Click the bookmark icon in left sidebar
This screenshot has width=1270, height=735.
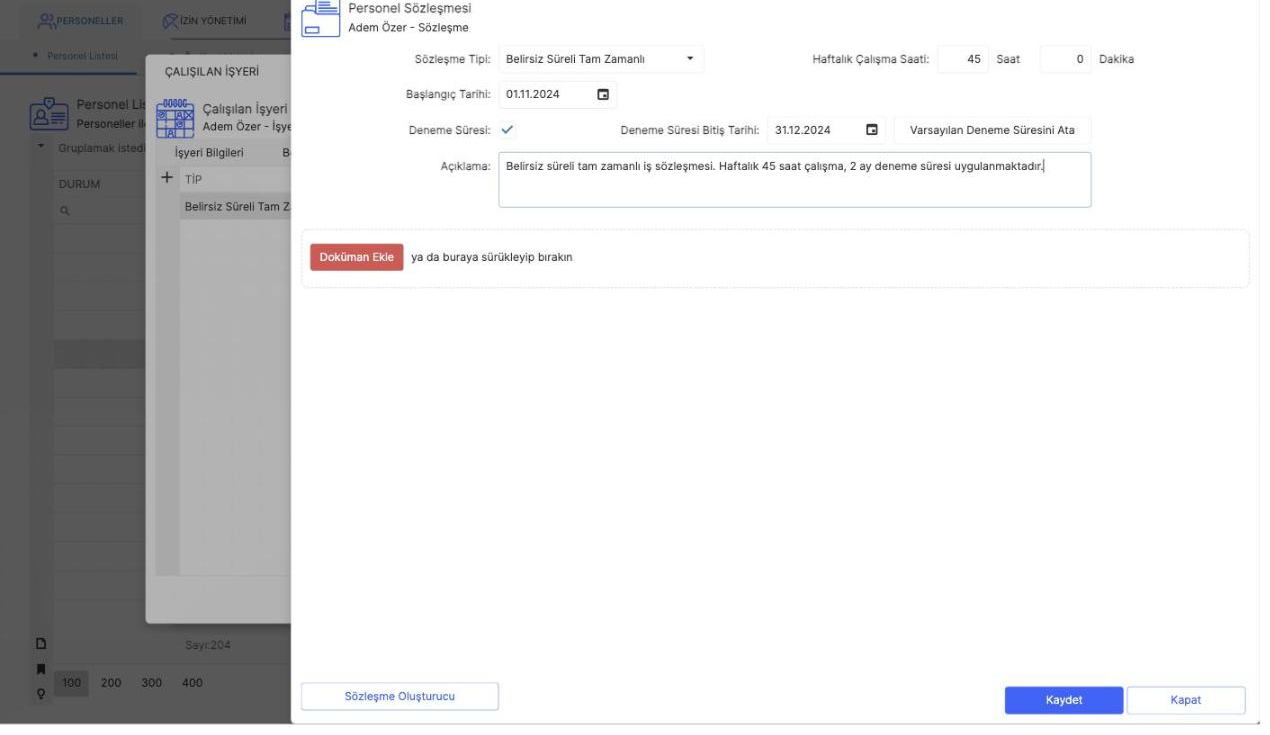click(x=41, y=669)
